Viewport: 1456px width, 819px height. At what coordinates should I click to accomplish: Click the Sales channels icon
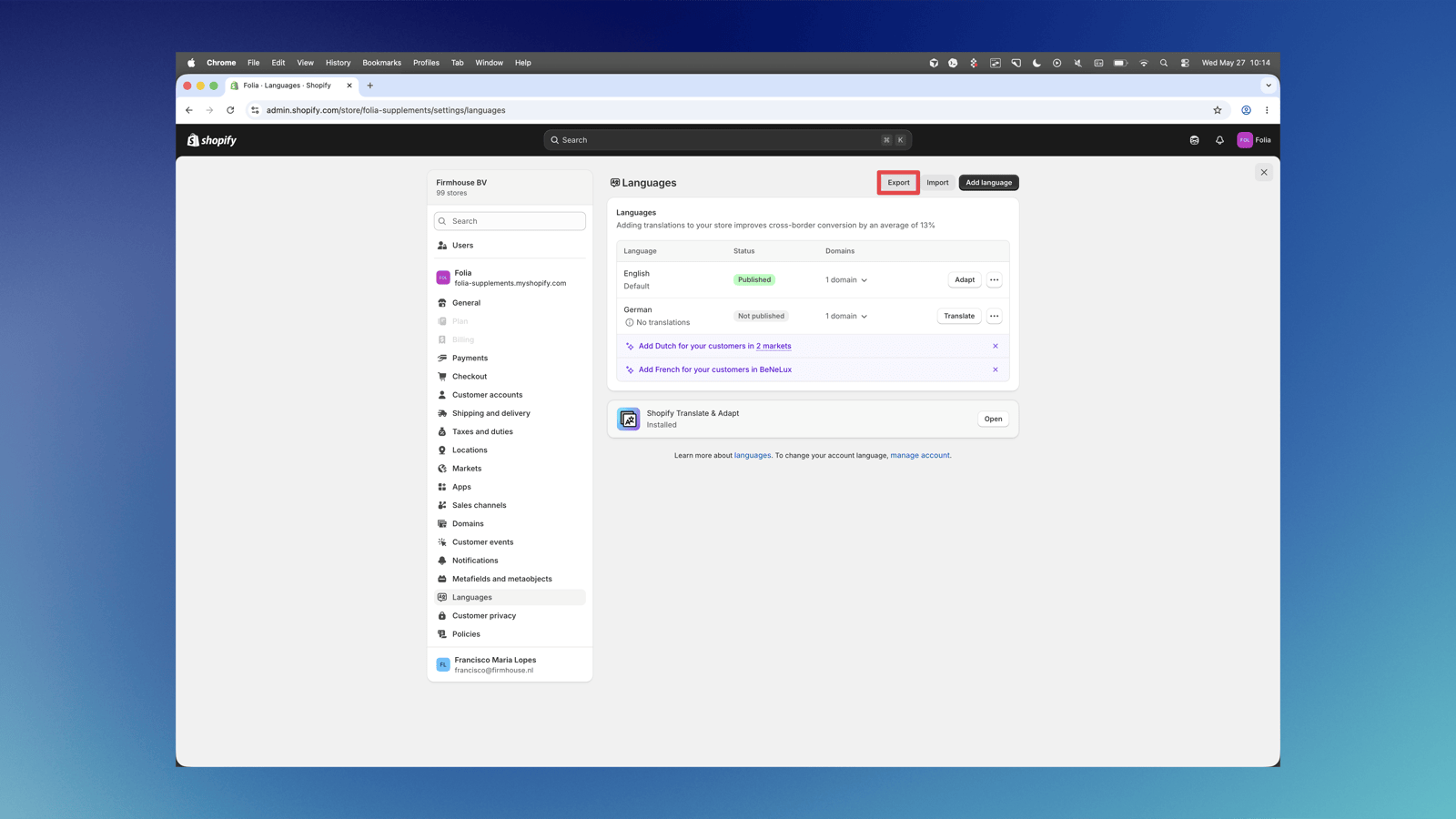click(442, 505)
